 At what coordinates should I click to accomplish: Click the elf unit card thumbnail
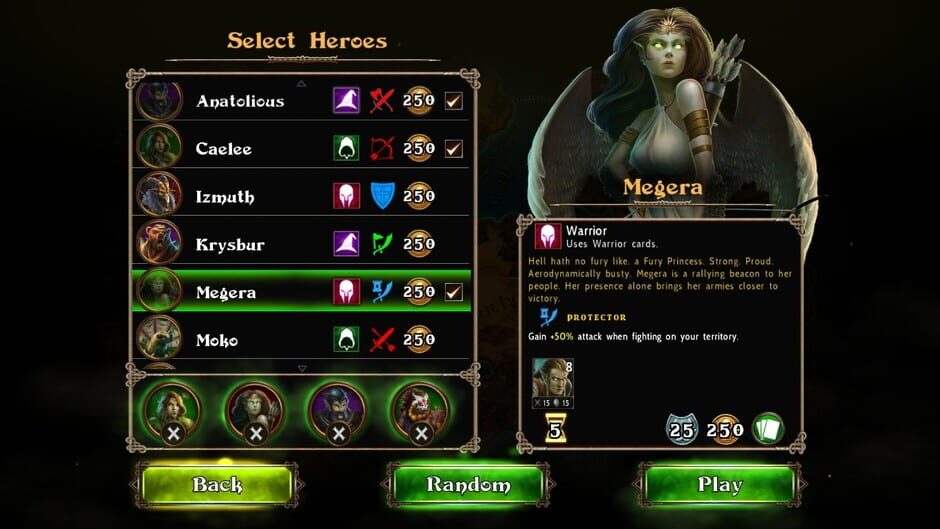[x=553, y=383]
